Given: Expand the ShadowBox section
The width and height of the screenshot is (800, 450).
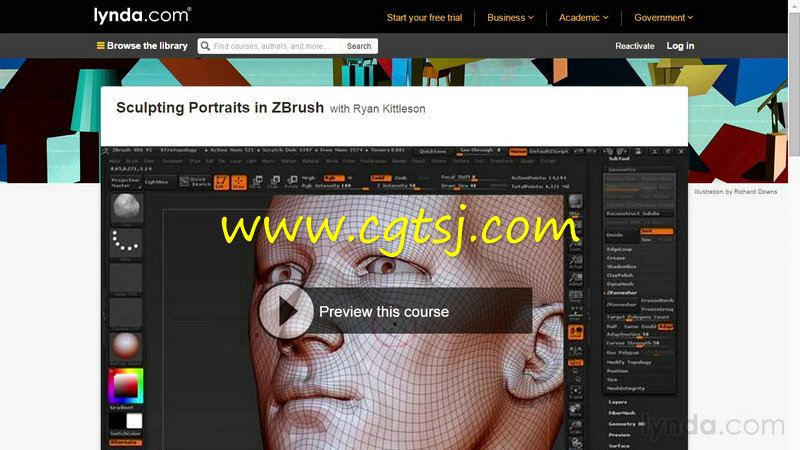Looking at the screenshot, I should coord(621,266).
